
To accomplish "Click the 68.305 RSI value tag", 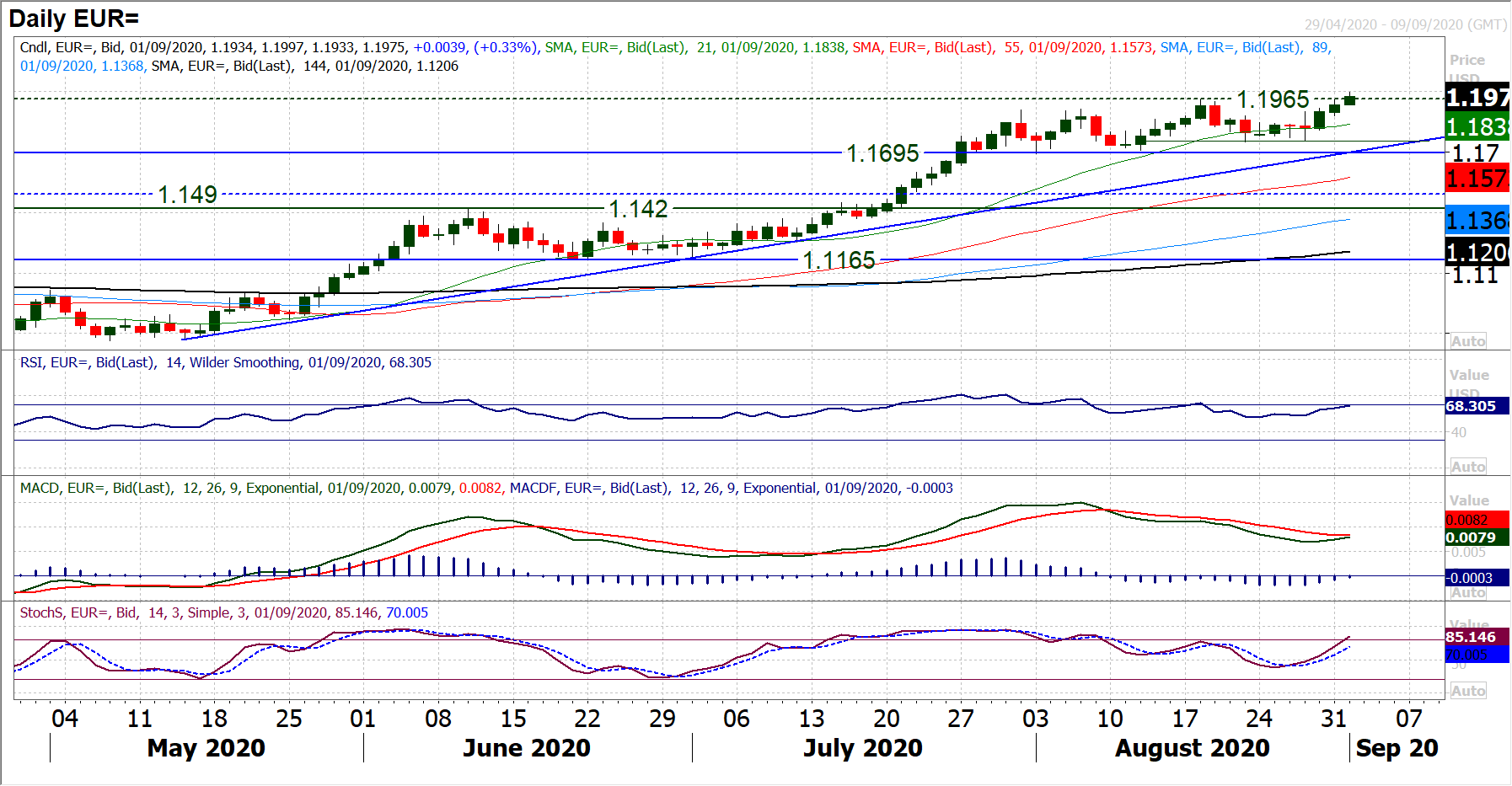I will coord(1477,406).
